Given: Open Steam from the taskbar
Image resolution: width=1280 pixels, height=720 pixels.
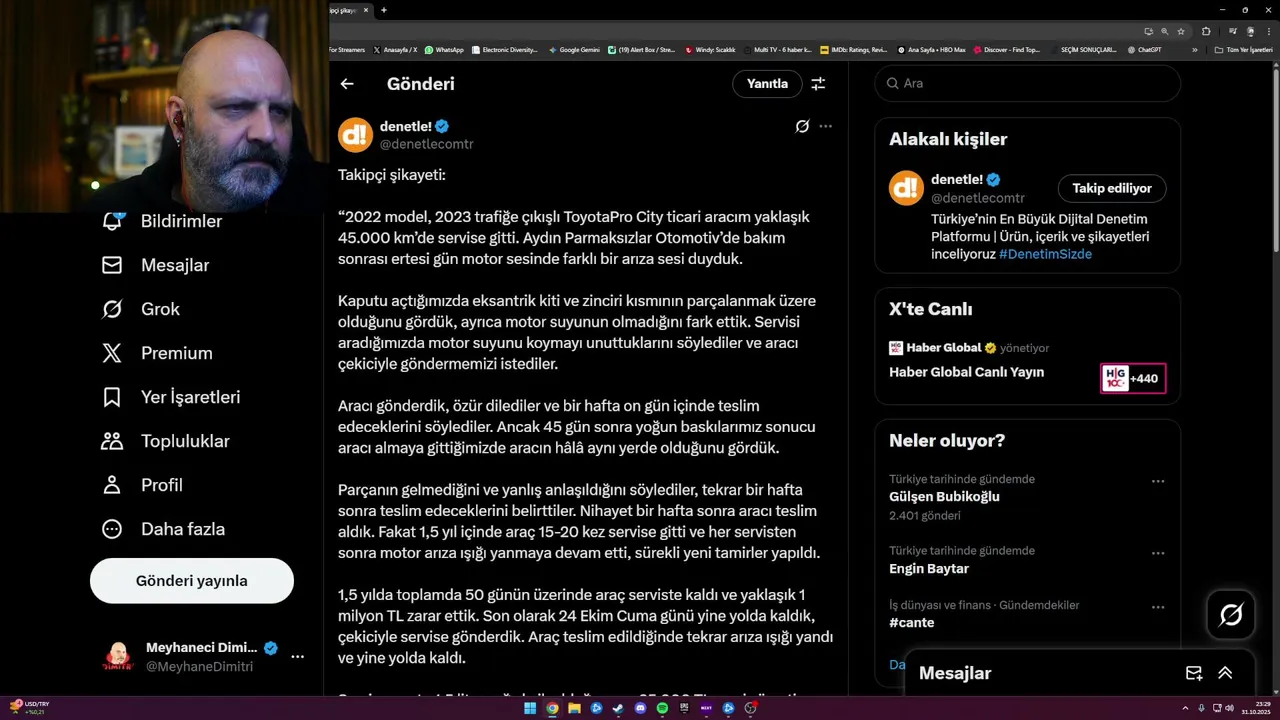Looking at the screenshot, I should (x=618, y=708).
